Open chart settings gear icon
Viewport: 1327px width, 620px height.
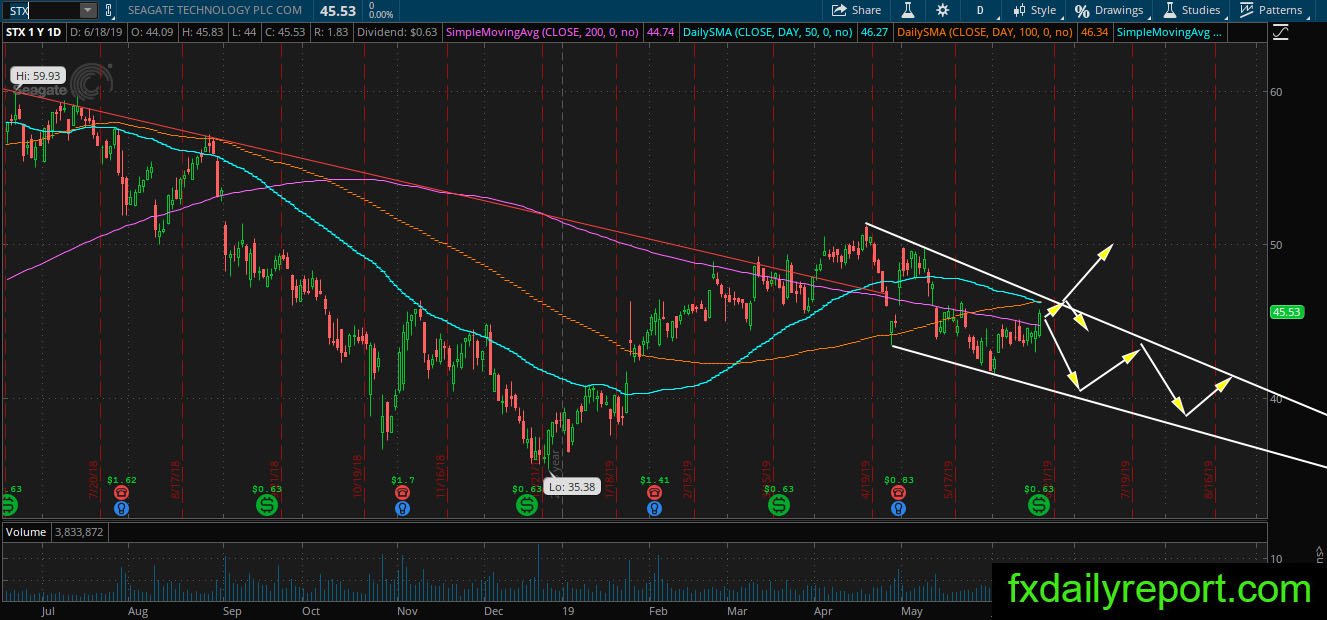943,10
